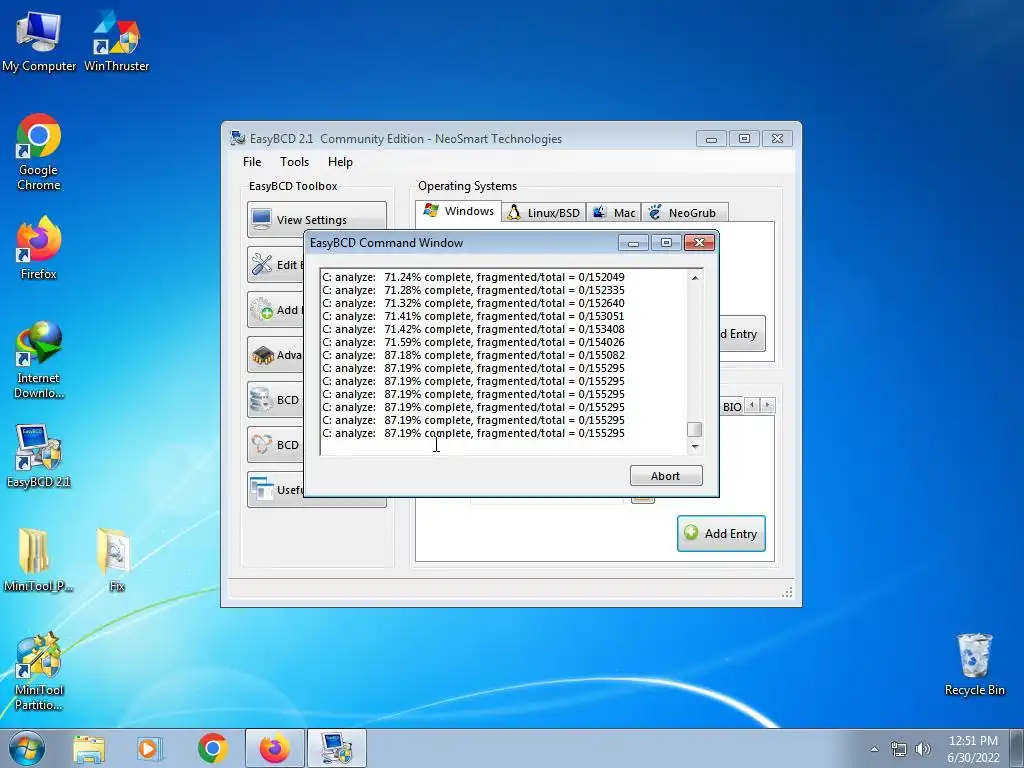Close the main EasyBCD window
Screen dimensions: 1024x768
point(777,138)
